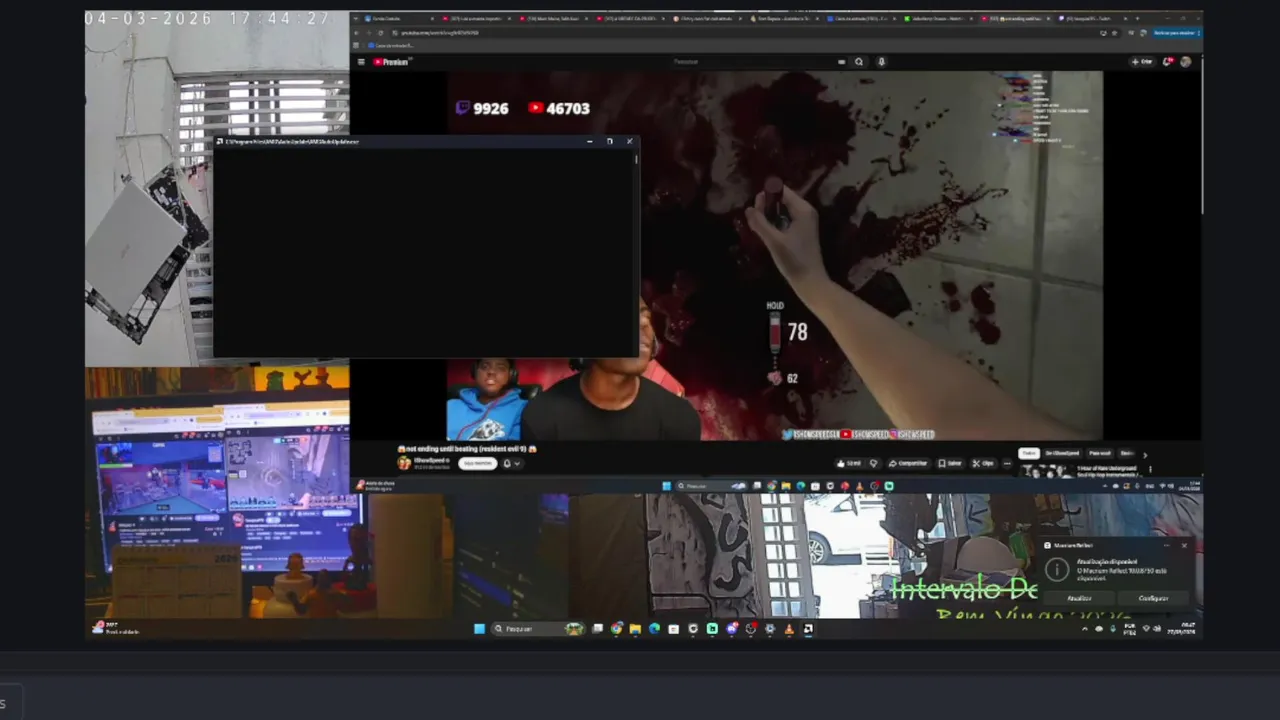The width and height of the screenshot is (1280, 720).
Task: Open the hip hop instrumentals suggested video thumbnail
Action: click(1047, 471)
